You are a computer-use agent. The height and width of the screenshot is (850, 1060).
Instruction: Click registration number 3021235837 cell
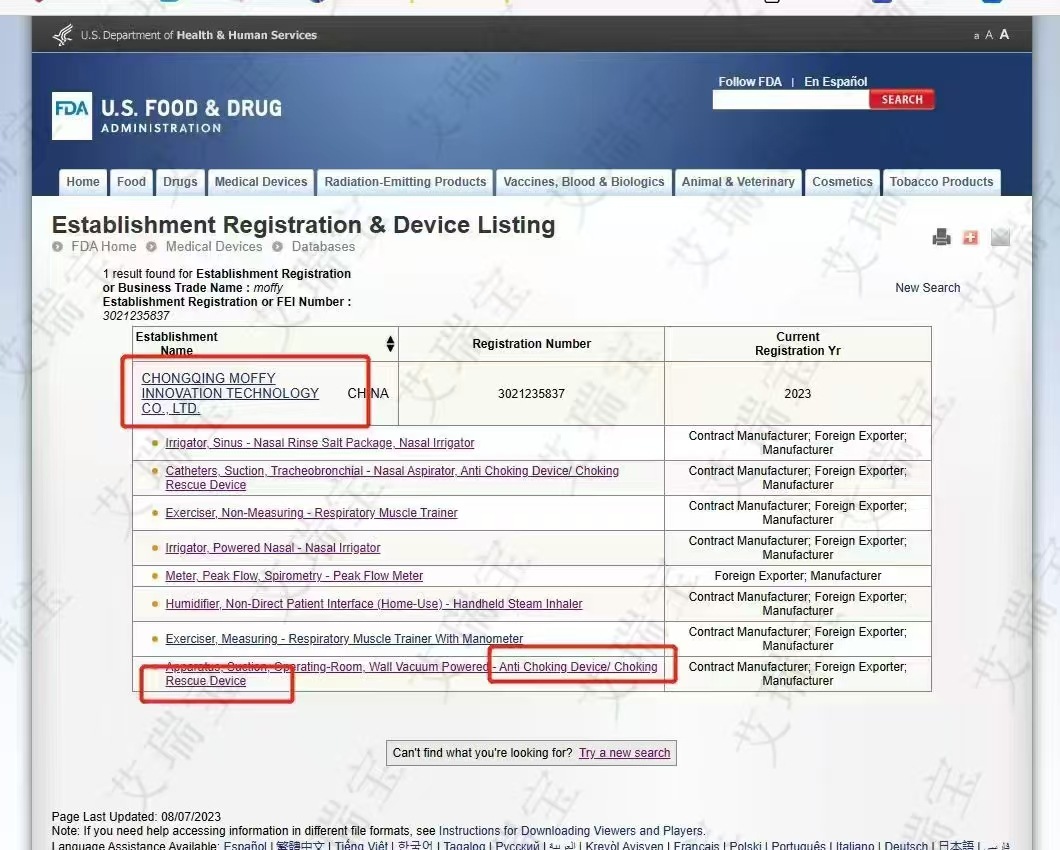coord(531,394)
